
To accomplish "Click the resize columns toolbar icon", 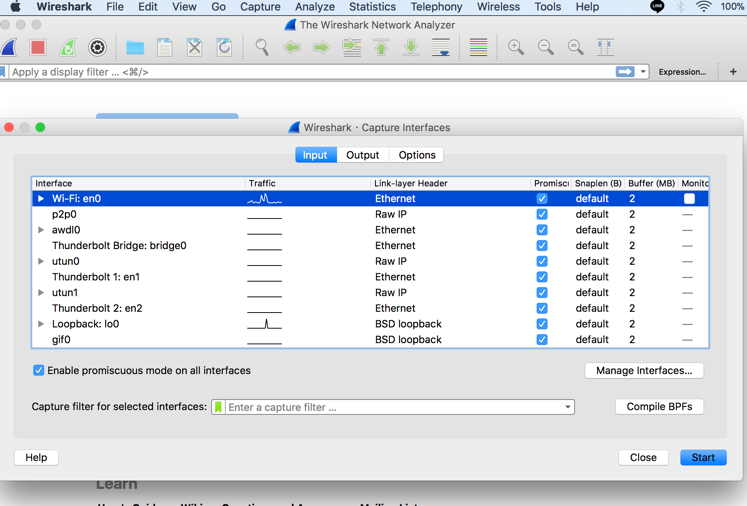I will (606, 47).
